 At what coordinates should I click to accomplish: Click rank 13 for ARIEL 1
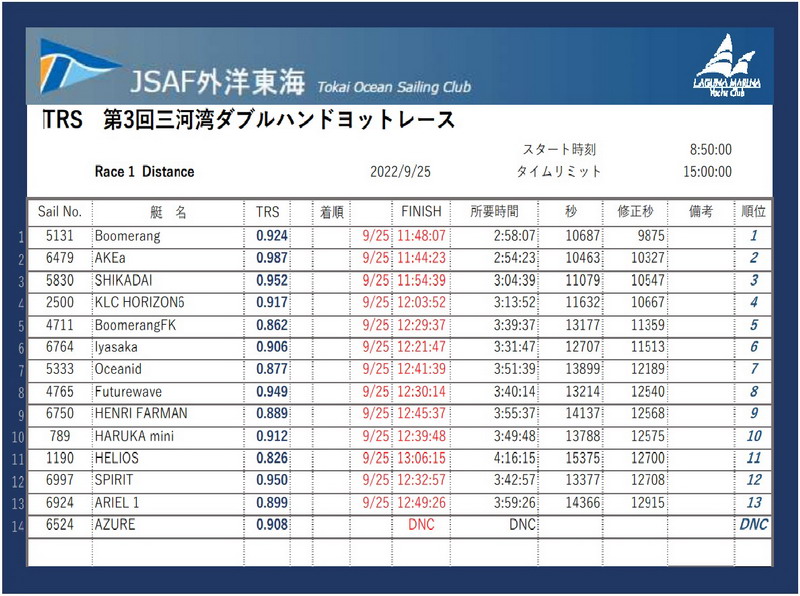(x=754, y=503)
